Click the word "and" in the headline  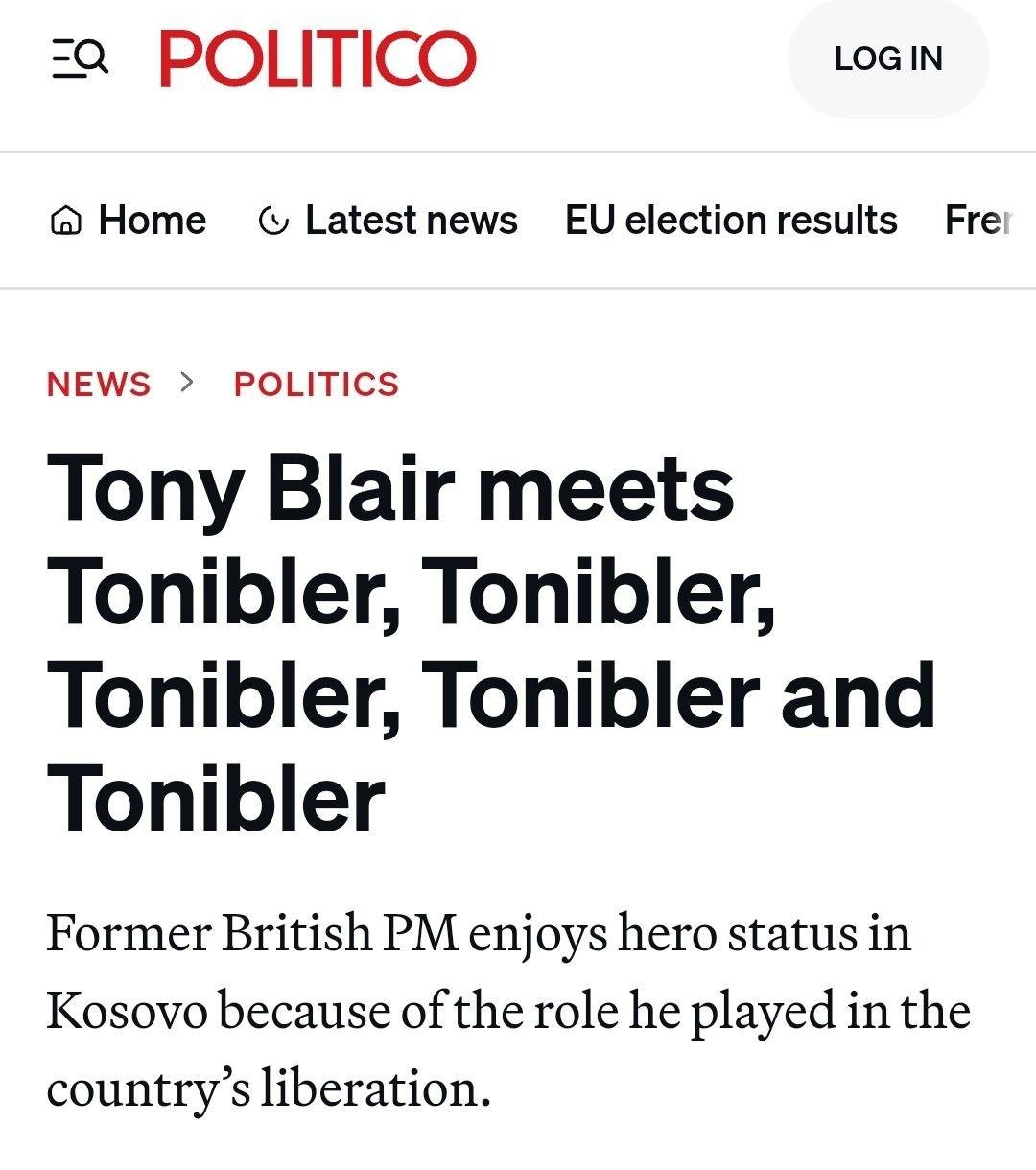coord(859,695)
